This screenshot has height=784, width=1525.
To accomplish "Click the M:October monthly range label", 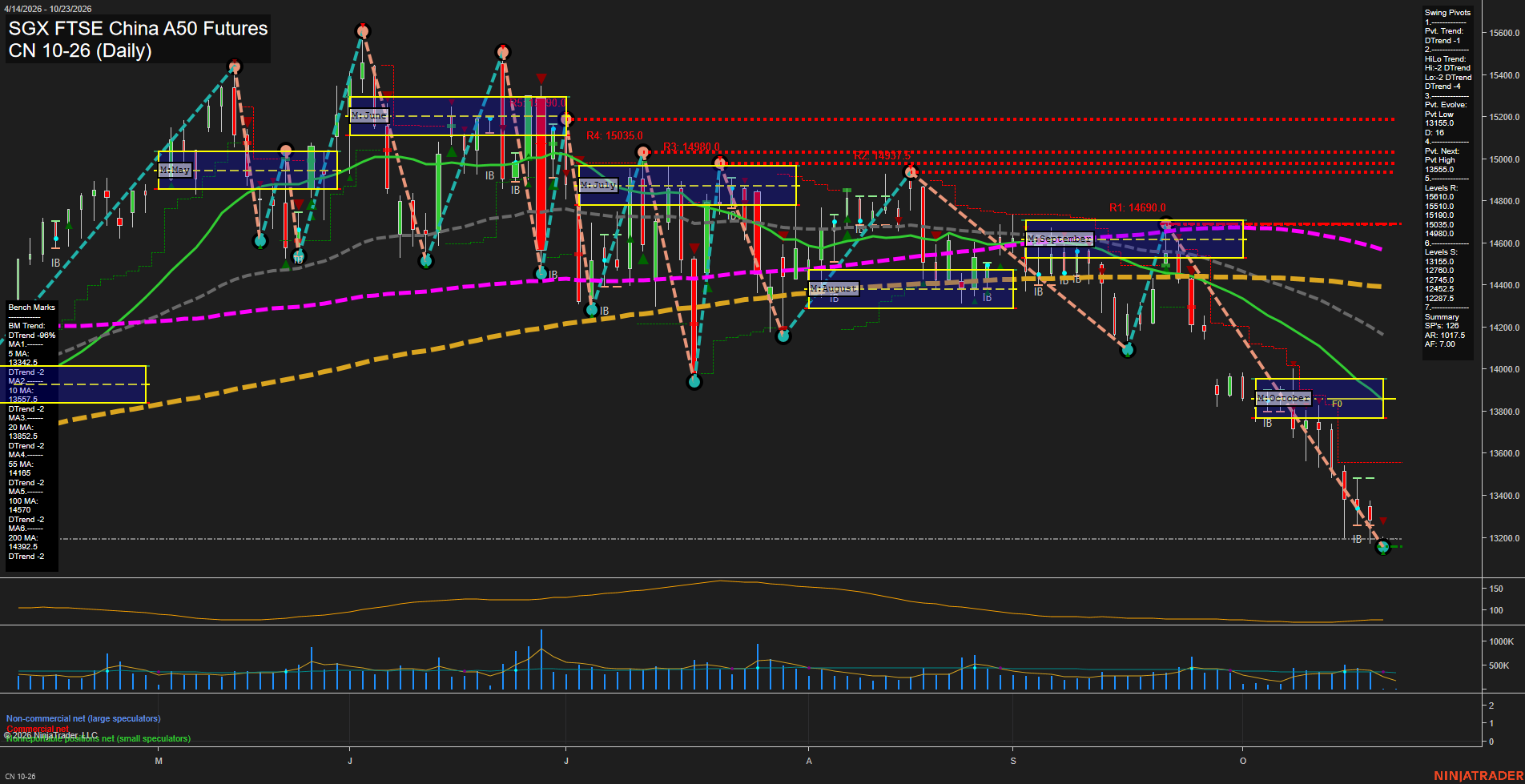I will point(1284,398).
